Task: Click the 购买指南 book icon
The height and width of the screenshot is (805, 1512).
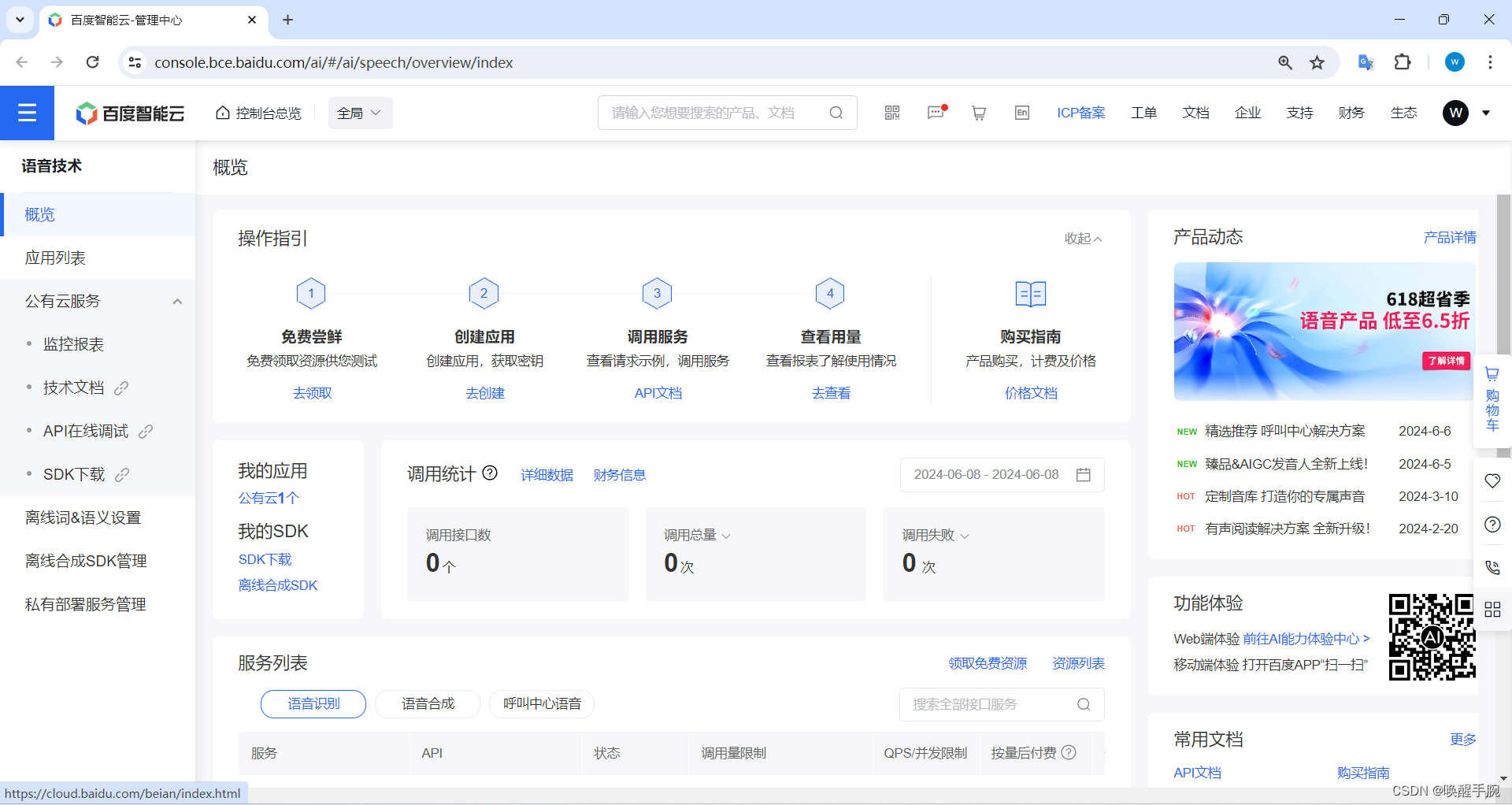Action: point(1030,294)
